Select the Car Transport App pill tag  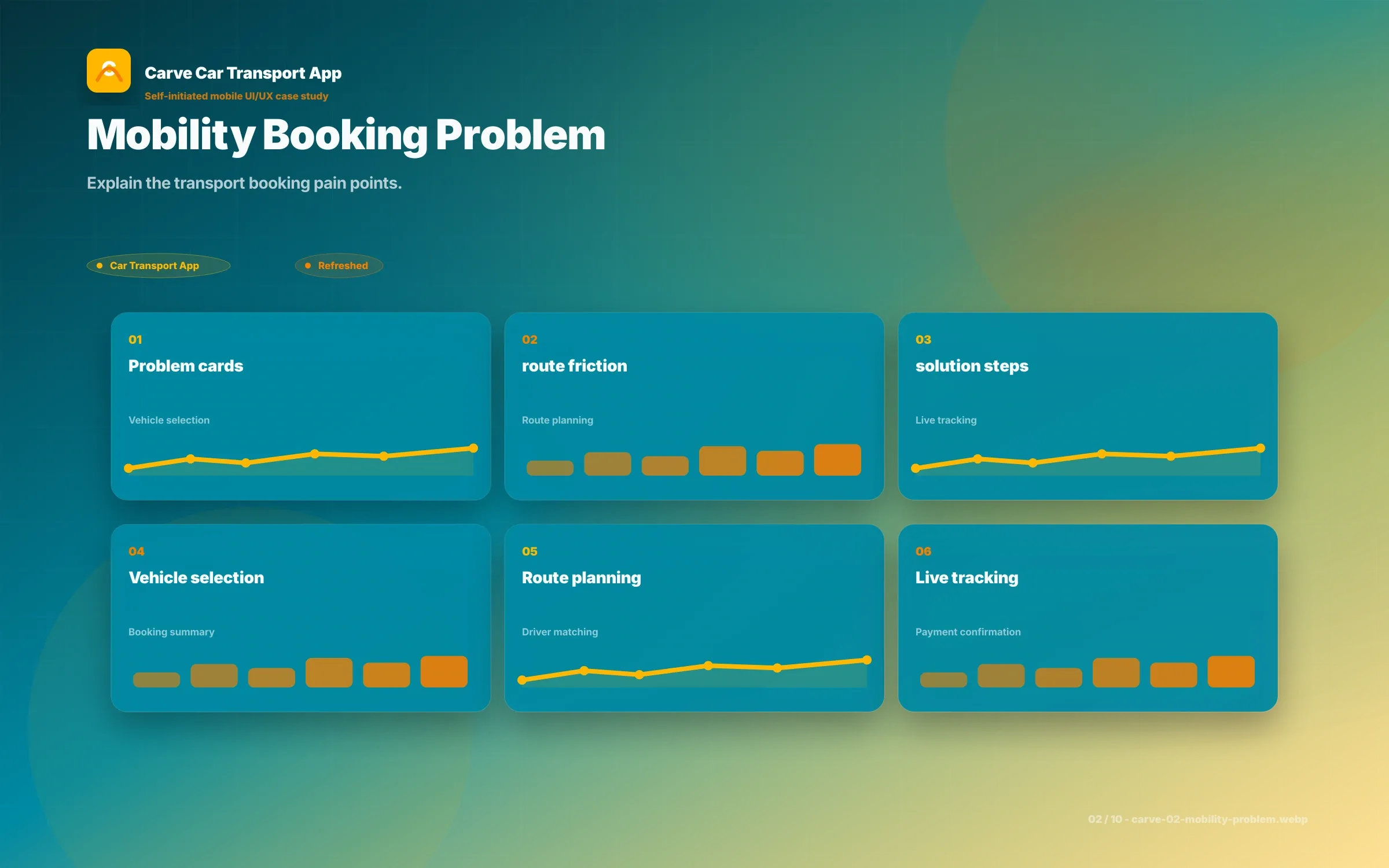(159, 266)
